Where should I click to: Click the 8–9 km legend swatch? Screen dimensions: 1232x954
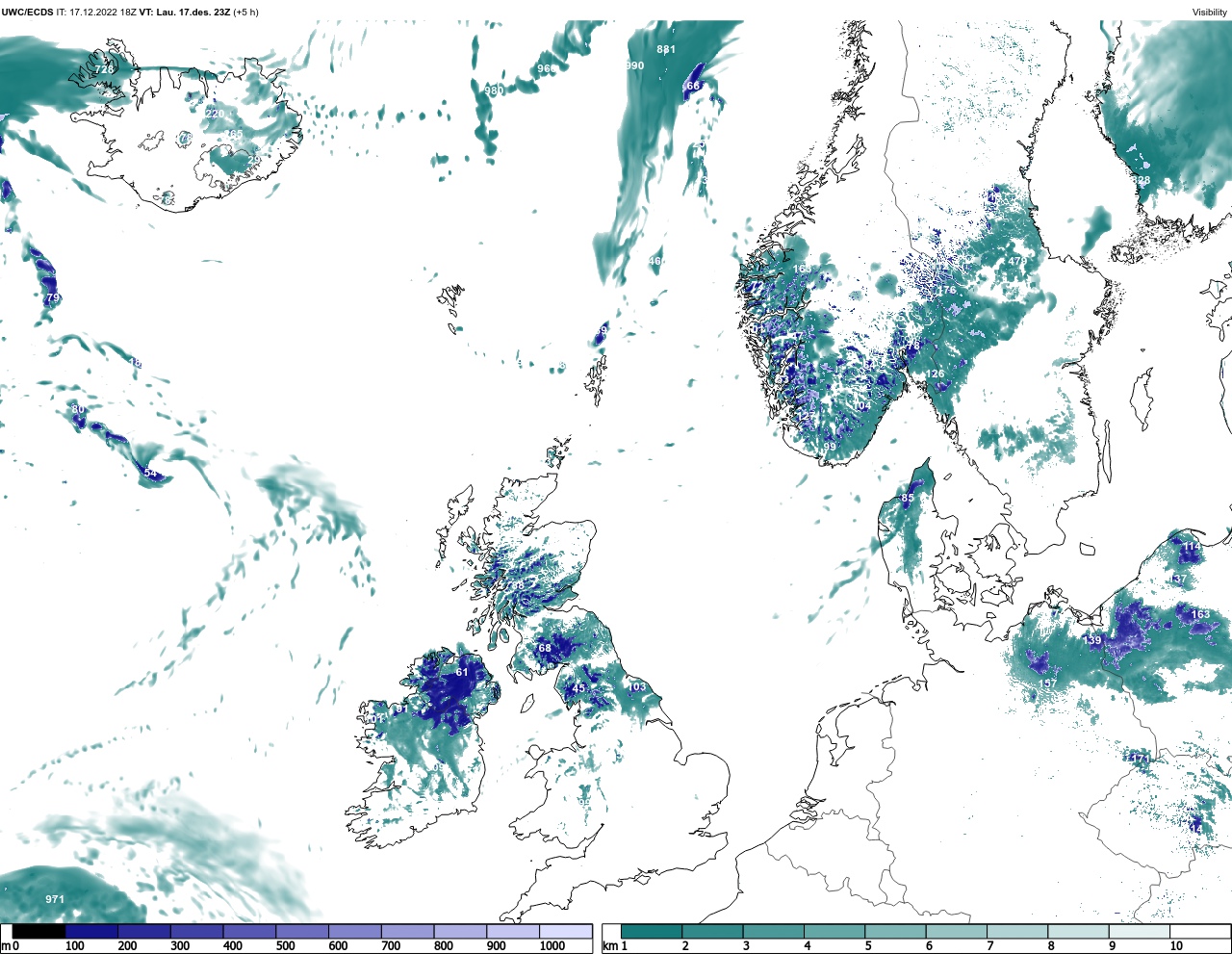point(1079,931)
